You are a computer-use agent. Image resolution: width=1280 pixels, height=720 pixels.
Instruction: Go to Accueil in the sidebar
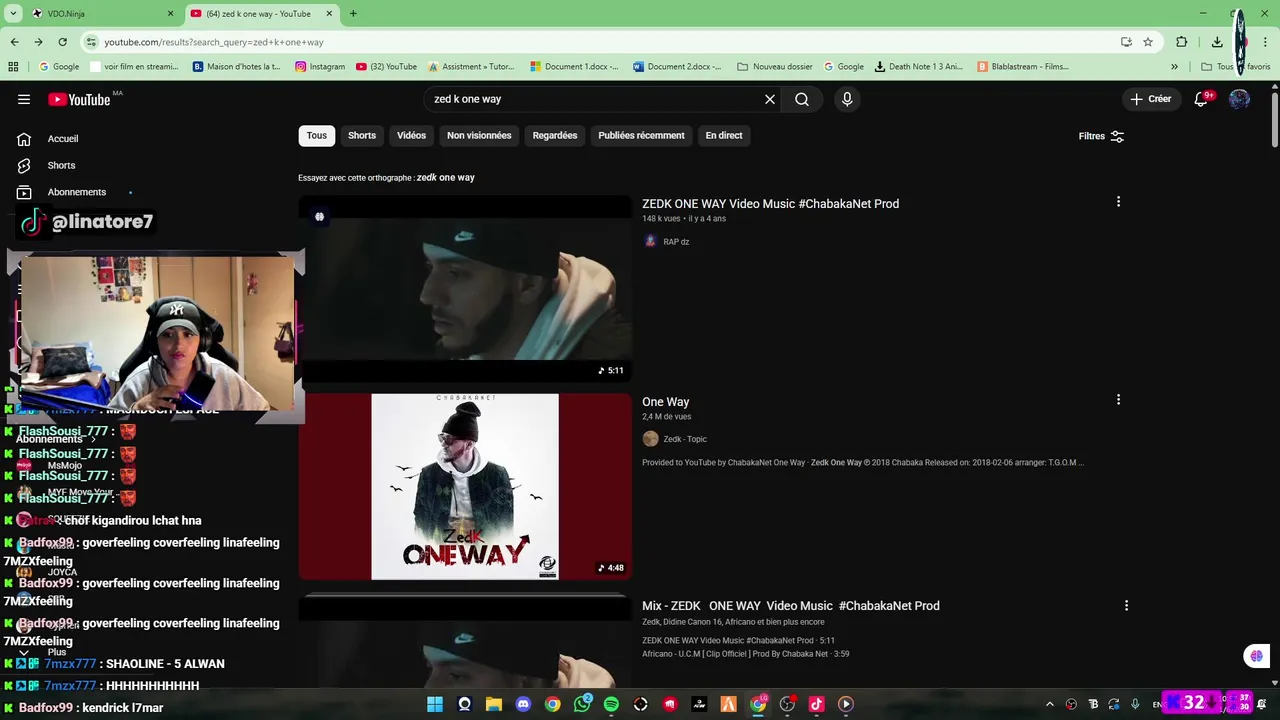point(62,139)
